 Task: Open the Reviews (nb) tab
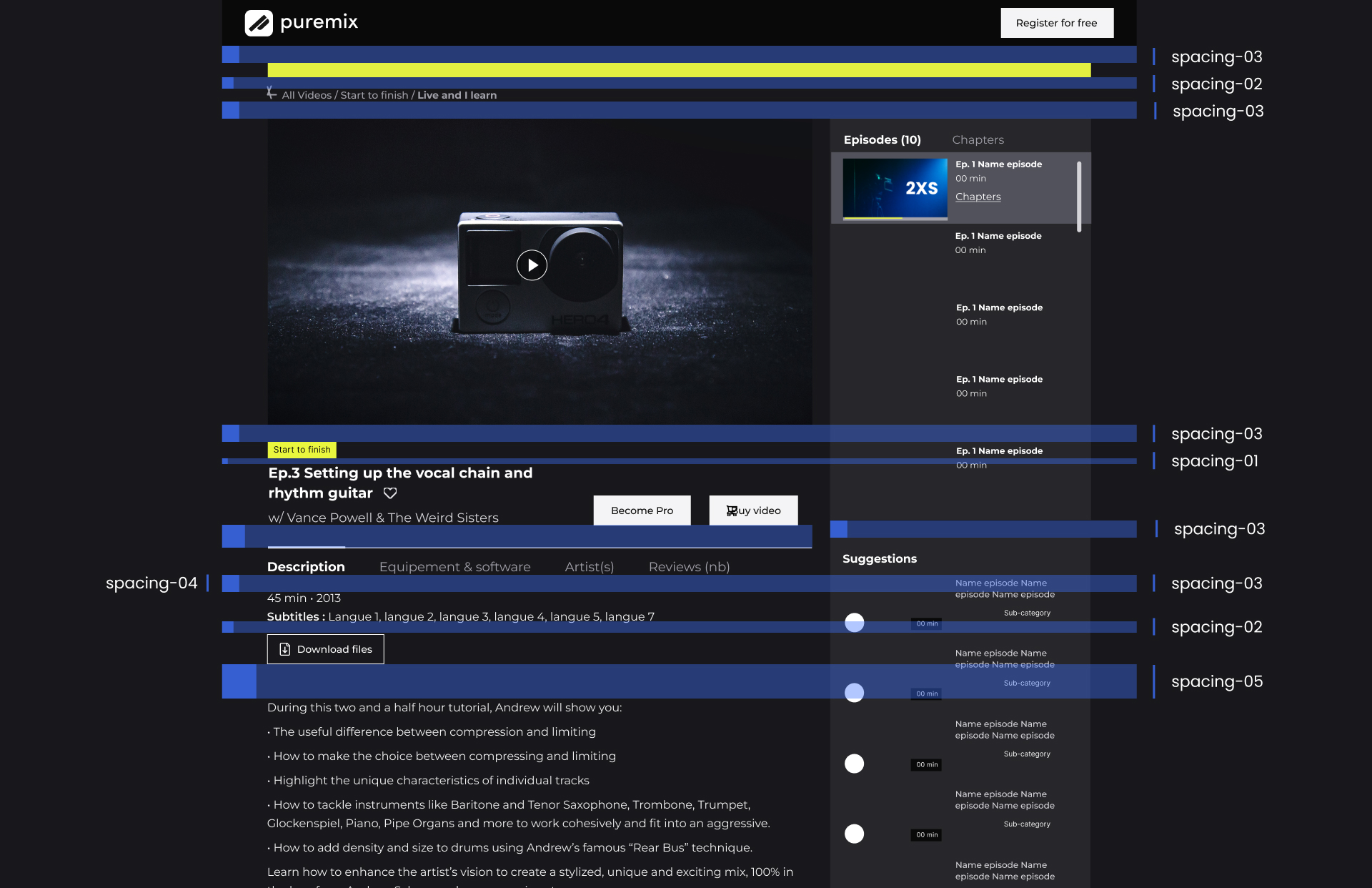[689, 567]
